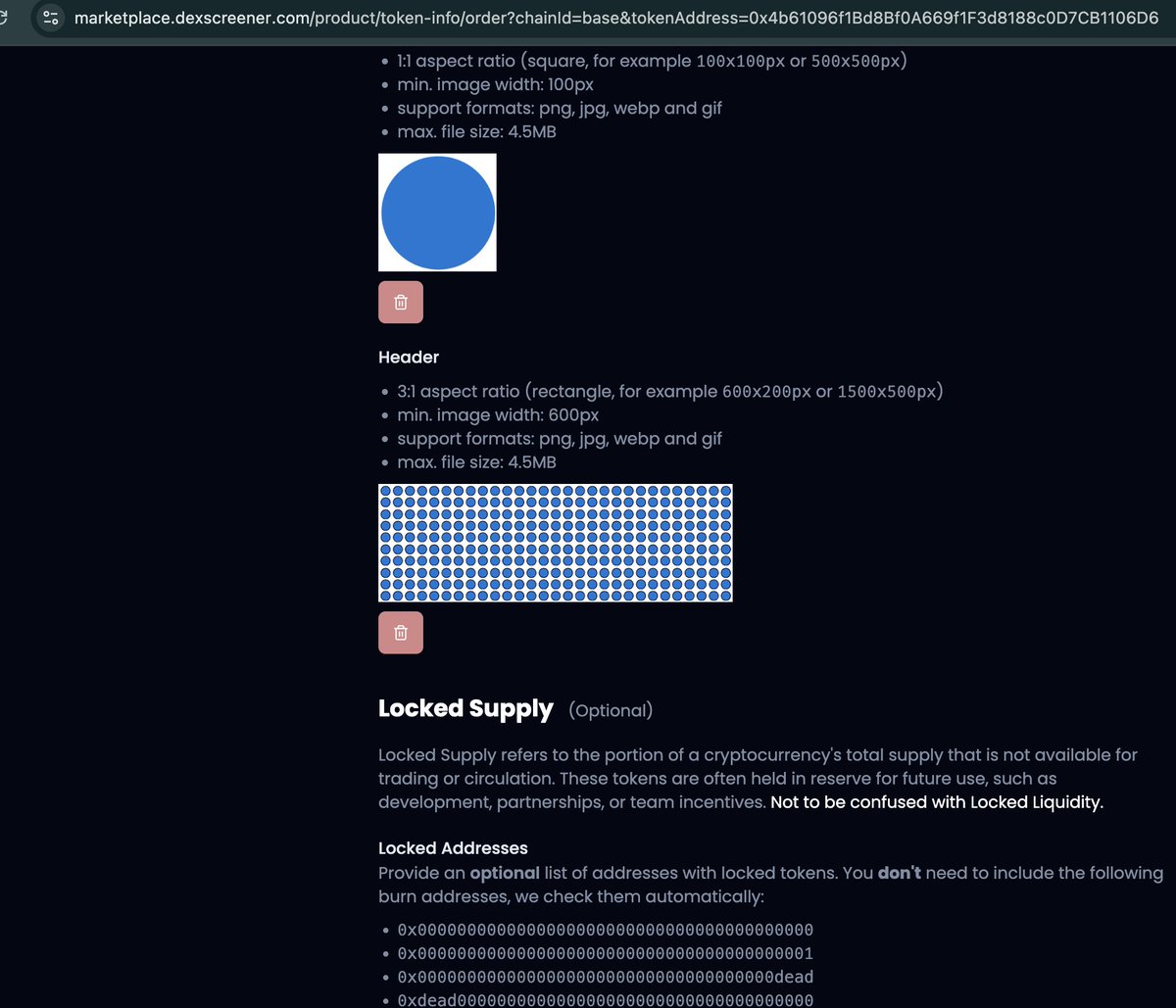This screenshot has width=1176, height=1008.
Task: Click the Header label above the image requirements
Action: click(x=408, y=357)
